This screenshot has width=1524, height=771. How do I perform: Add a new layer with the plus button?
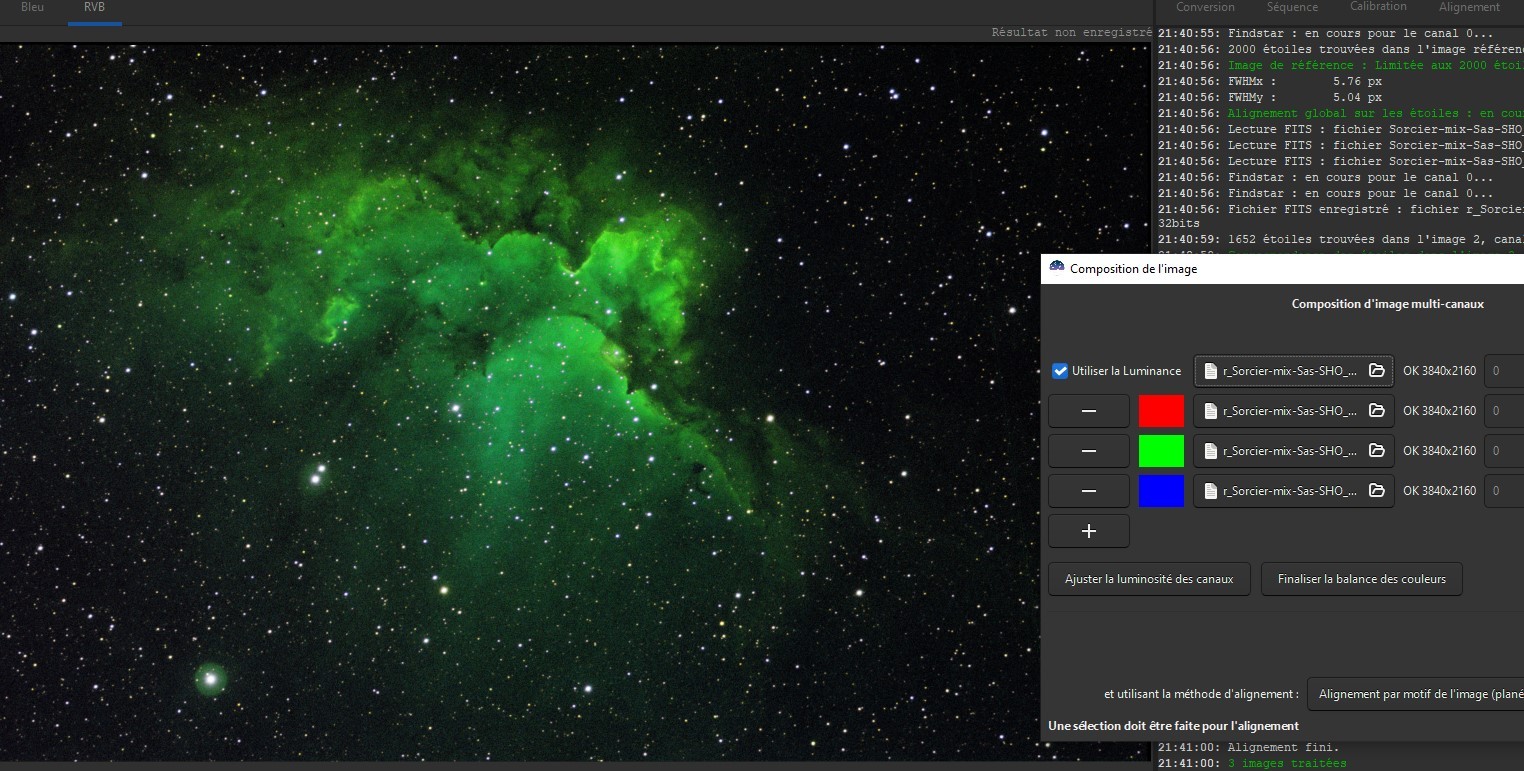point(1089,531)
